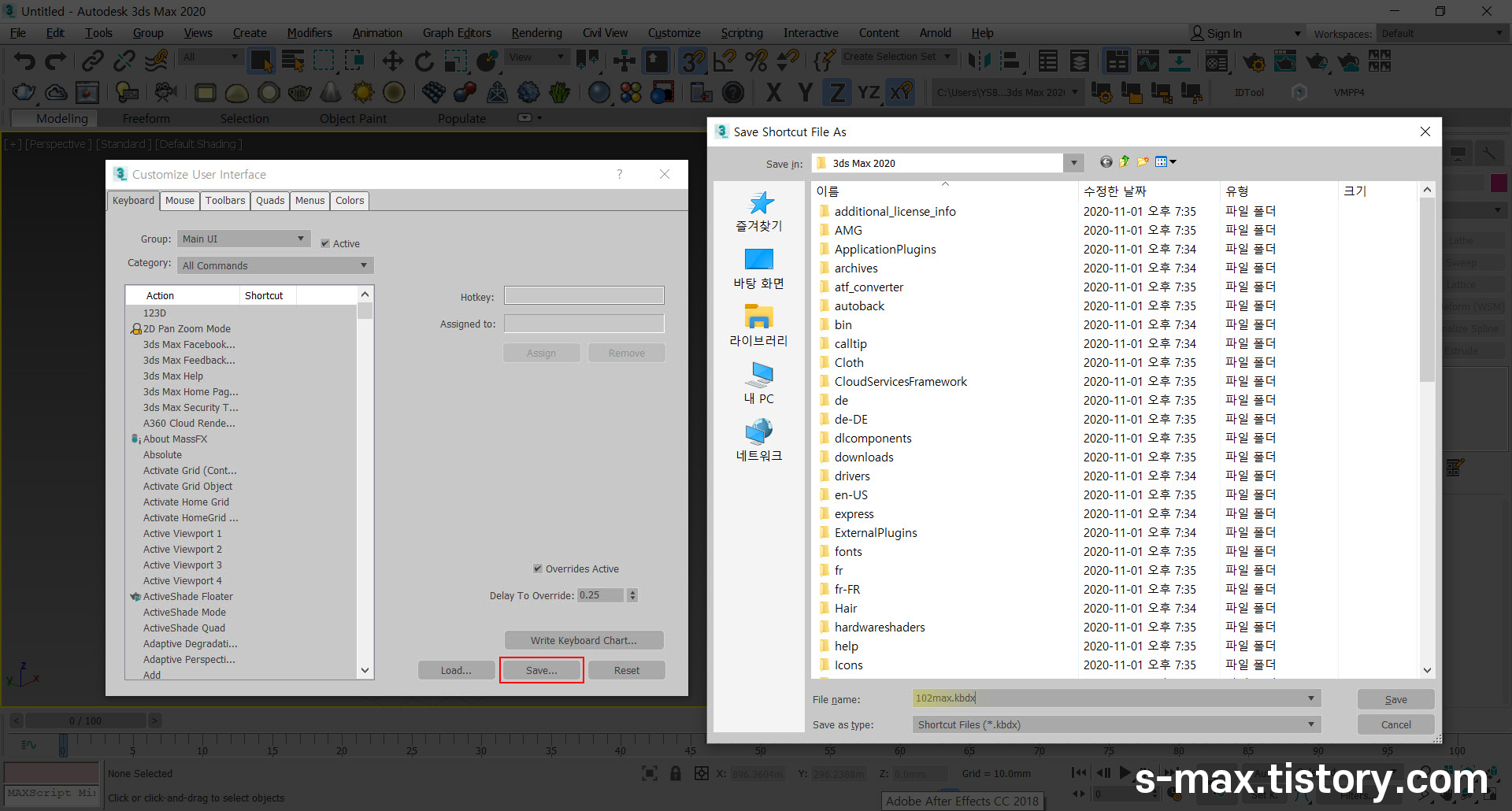1512x811 pixels.
Task: Click the time slider showing 0 / 100
Action: point(85,720)
